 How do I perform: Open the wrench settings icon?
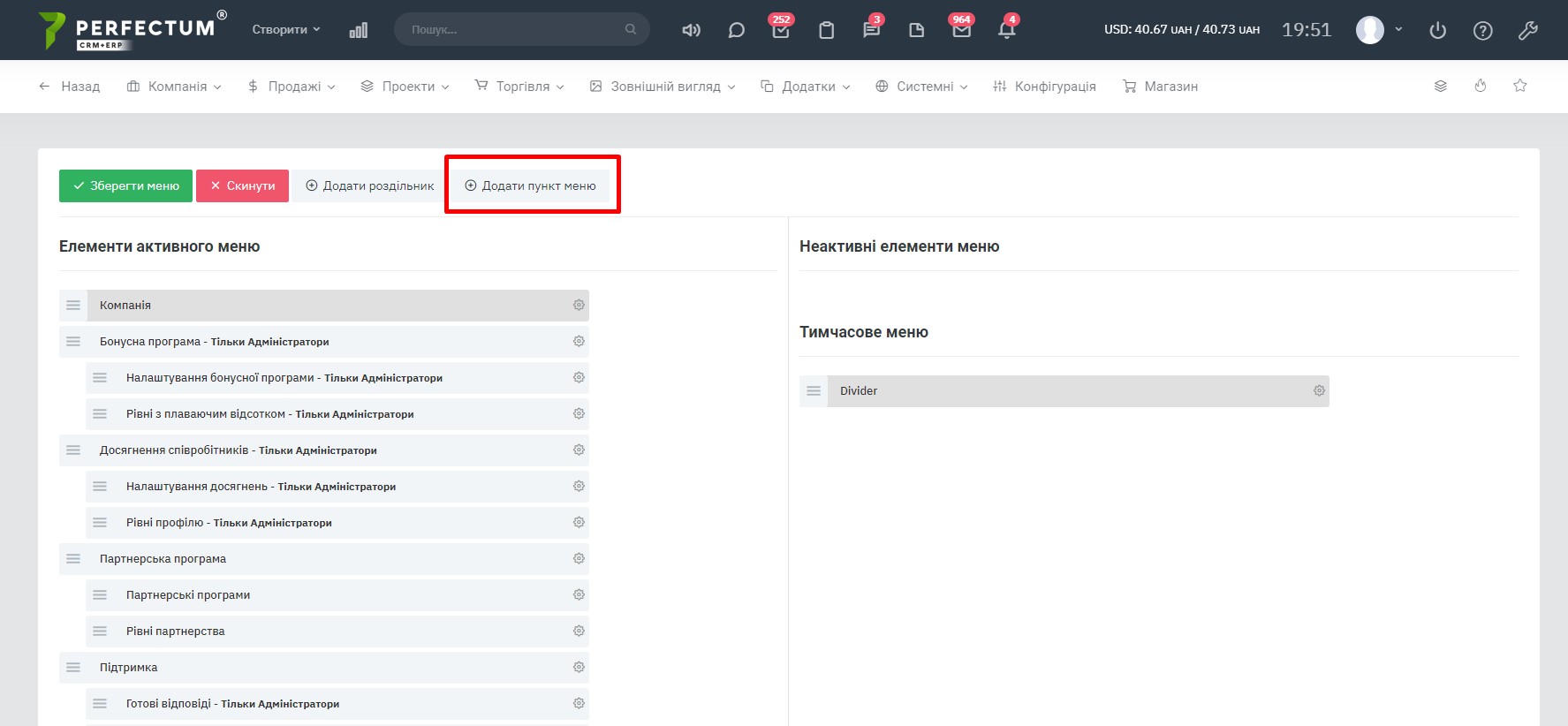pyautogui.click(x=1527, y=30)
